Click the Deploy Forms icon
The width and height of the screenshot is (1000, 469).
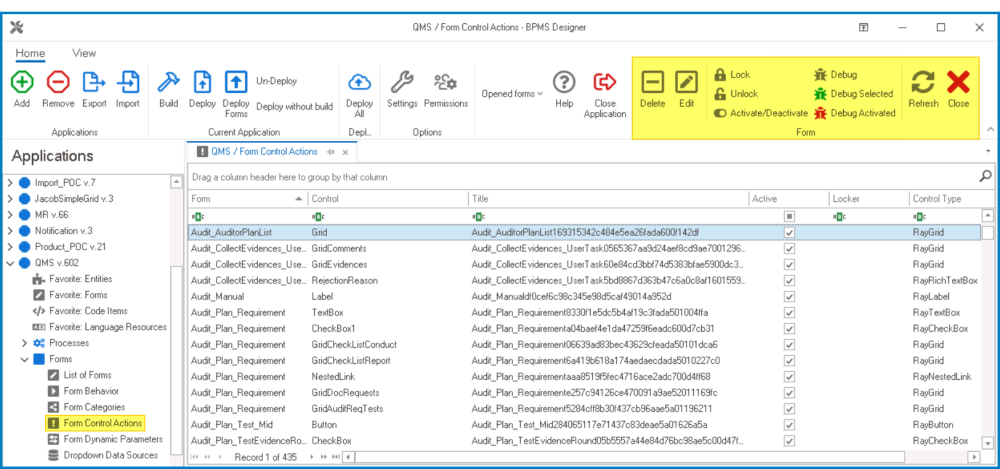(x=236, y=82)
